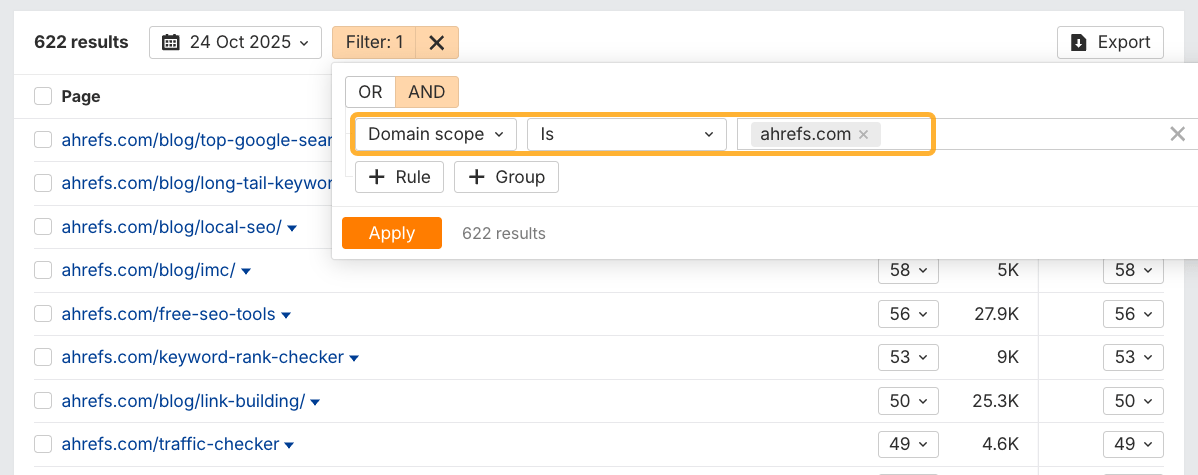Viewport: 1198px width, 475px height.
Task: Remove the ahrefs.com tag from filter
Action: 863,134
